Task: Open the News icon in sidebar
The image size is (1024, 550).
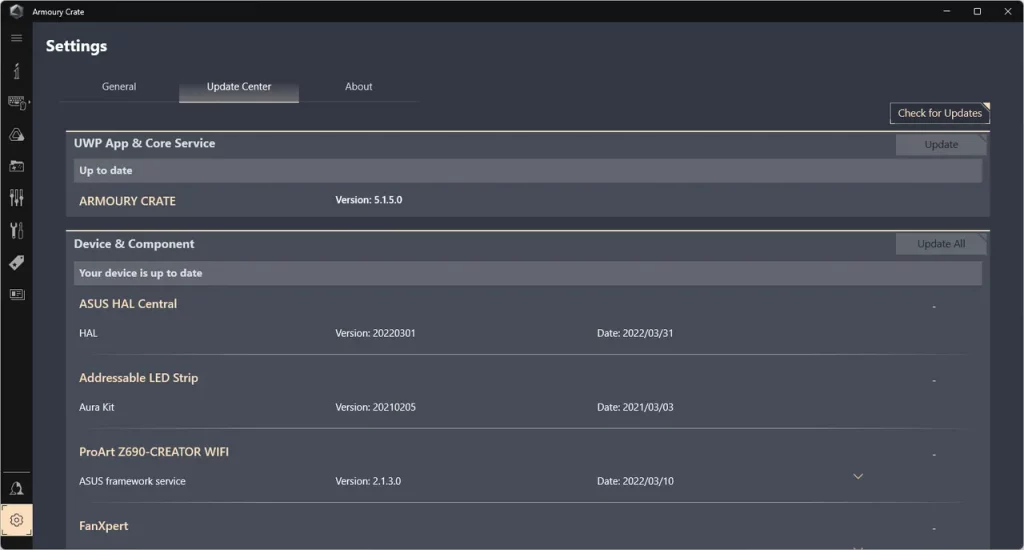Action: click(x=16, y=295)
